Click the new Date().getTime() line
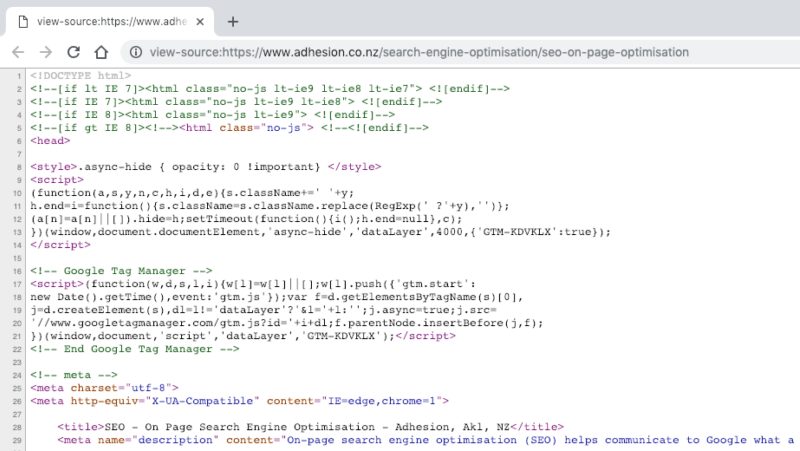Image resolution: width=800 pixels, height=451 pixels. click(x=277, y=297)
